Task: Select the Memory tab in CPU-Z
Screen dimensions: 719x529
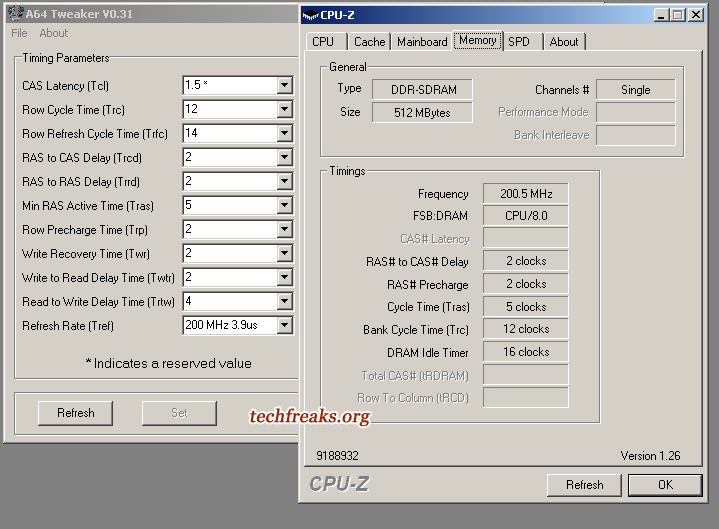Action: click(x=478, y=40)
